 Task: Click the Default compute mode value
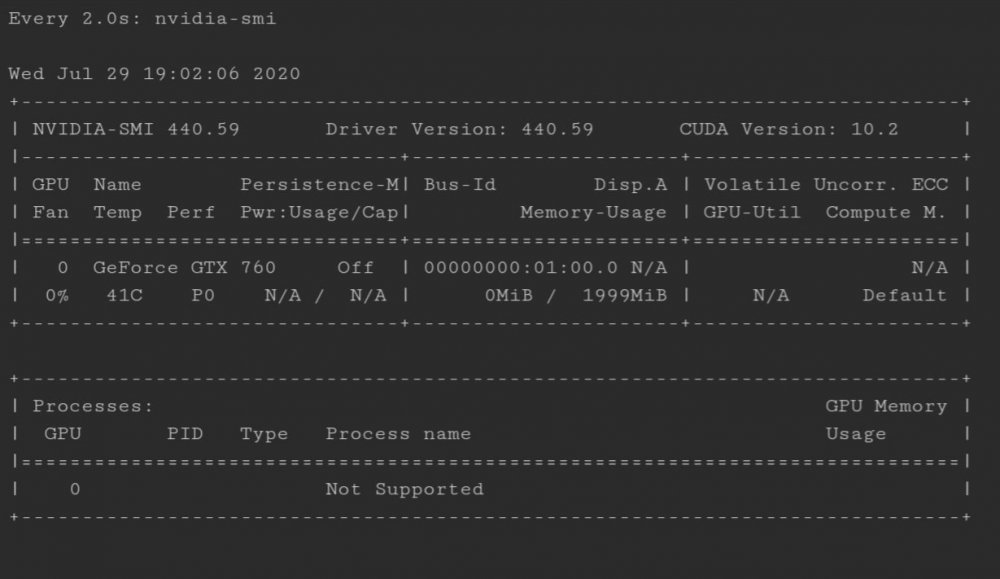coord(904,296)
